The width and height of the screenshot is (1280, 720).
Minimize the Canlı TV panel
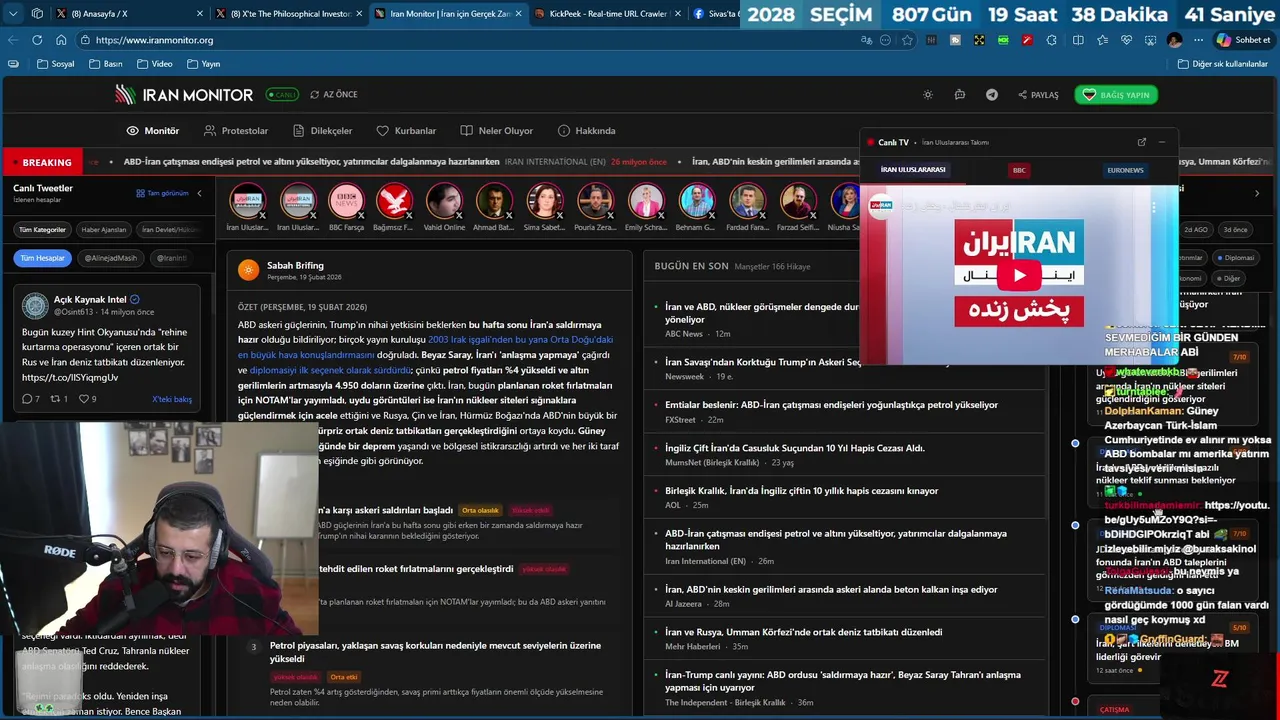(x=1162, y=142)
